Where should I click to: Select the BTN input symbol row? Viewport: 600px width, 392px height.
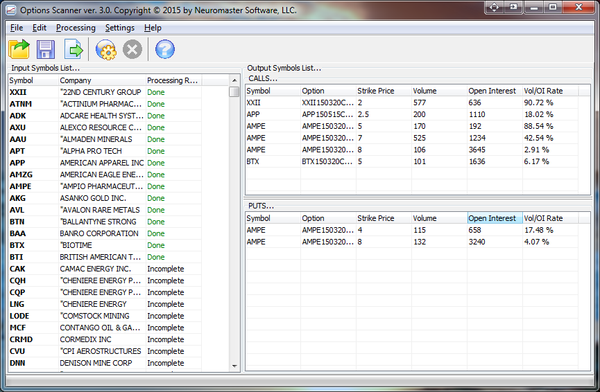click(105, 222)
